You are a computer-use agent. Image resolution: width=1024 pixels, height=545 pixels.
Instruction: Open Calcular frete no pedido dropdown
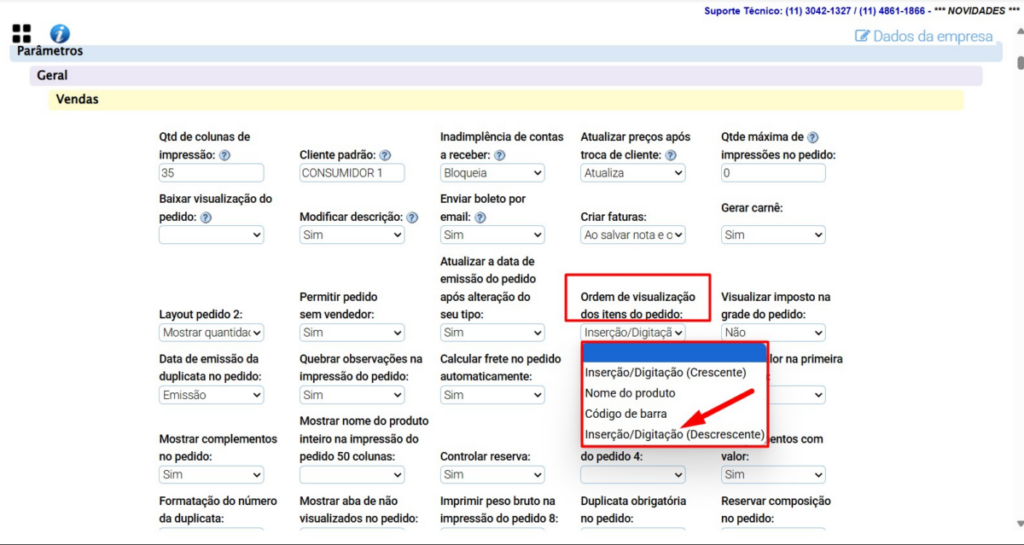coord(492,395)
